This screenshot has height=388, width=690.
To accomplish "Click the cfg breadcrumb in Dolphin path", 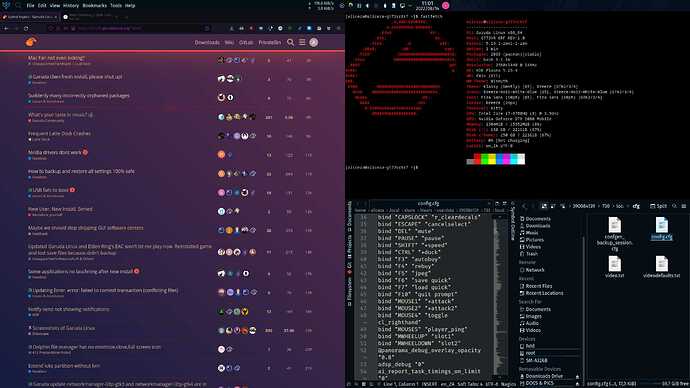I will point(636,206).
